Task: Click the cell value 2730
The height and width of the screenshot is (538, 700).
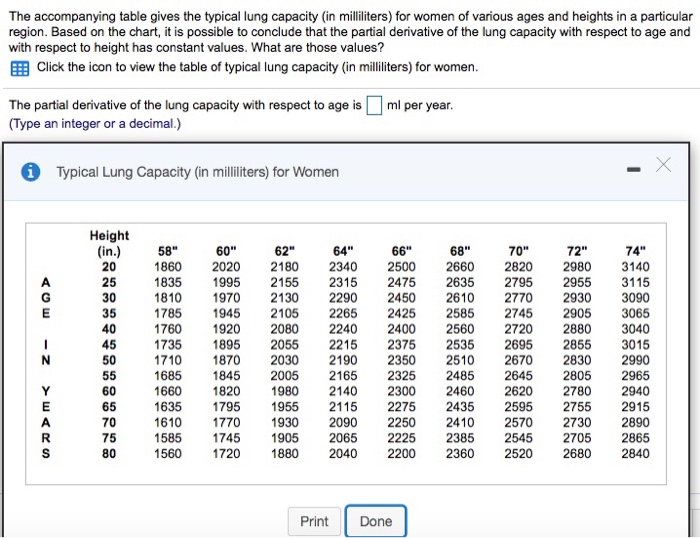Action: click(577, 422)
